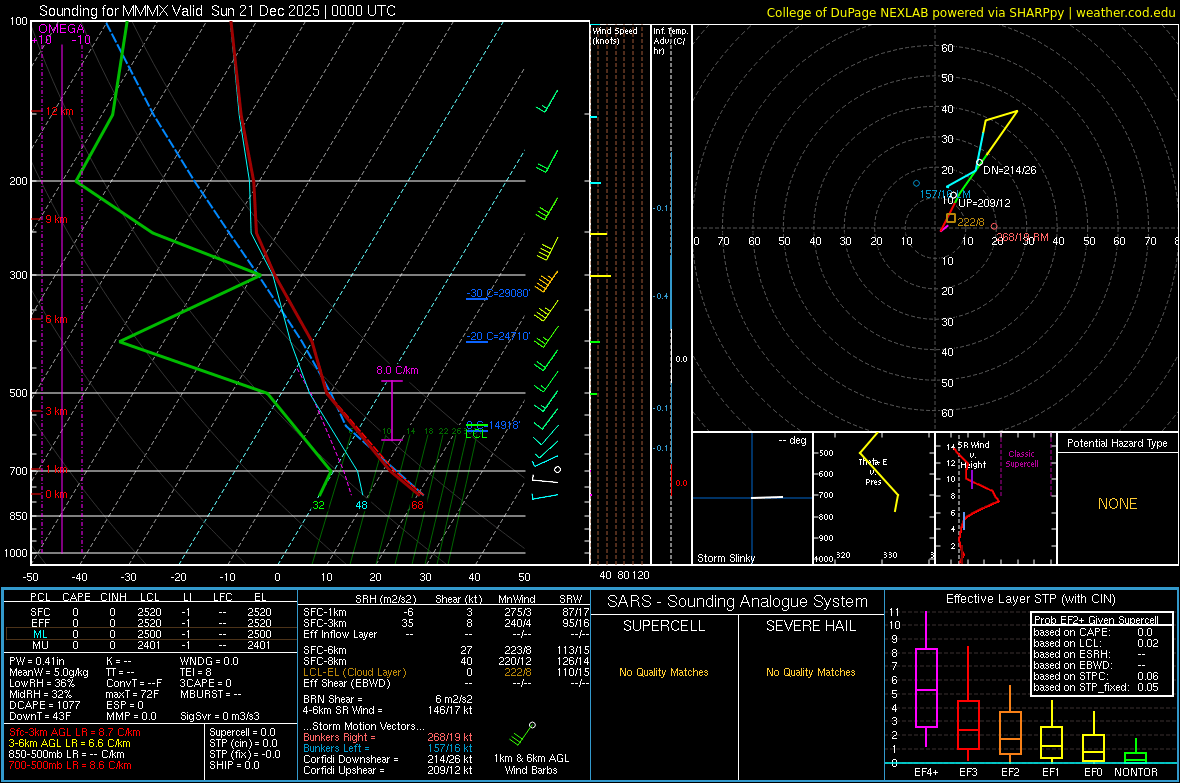Click the DN=214/26 hodograph label
Screen dimensions: 1180x783
click(1009, 170)
